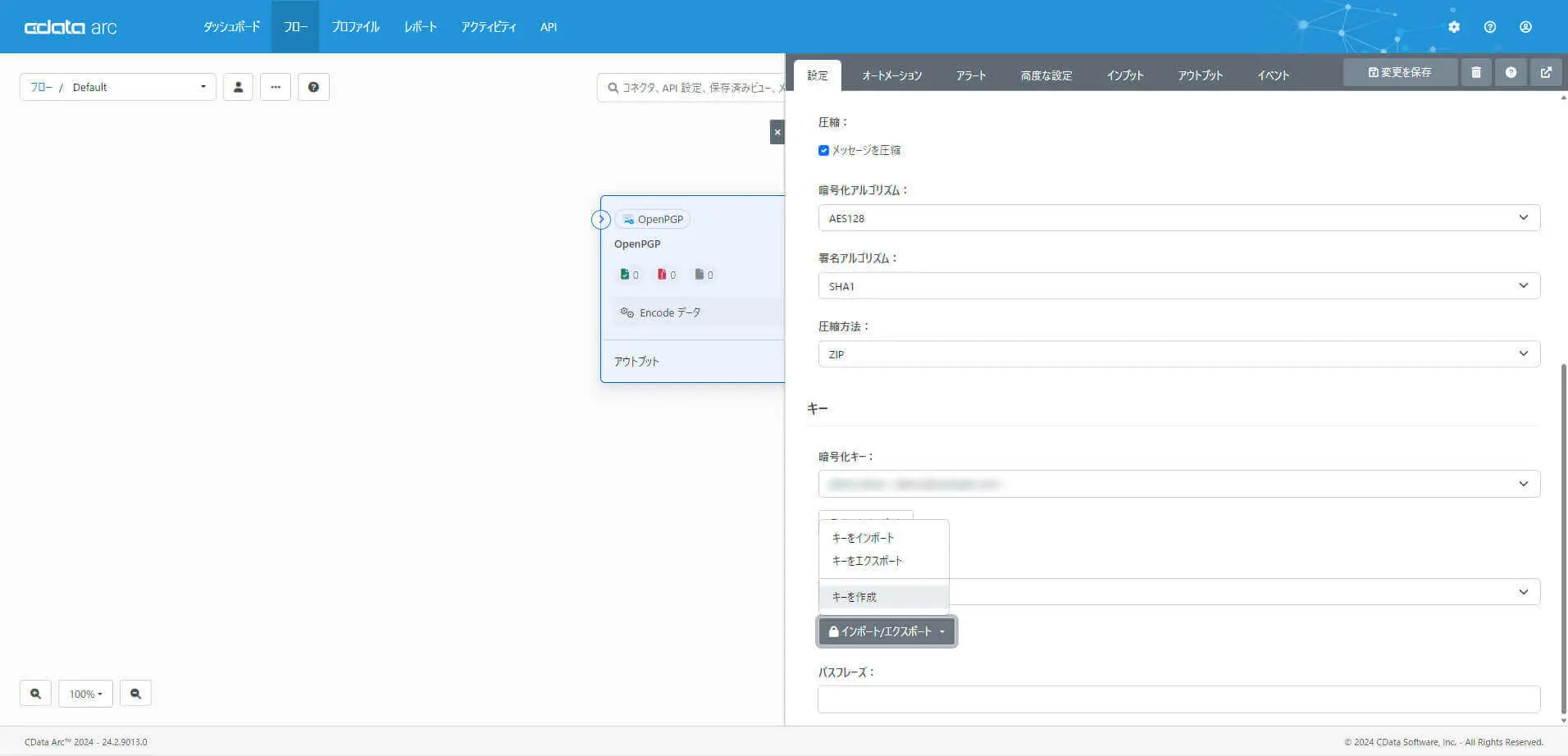Click the CData Arc logo
This screenshot has width=1568, height=756.
coord(71,27)
